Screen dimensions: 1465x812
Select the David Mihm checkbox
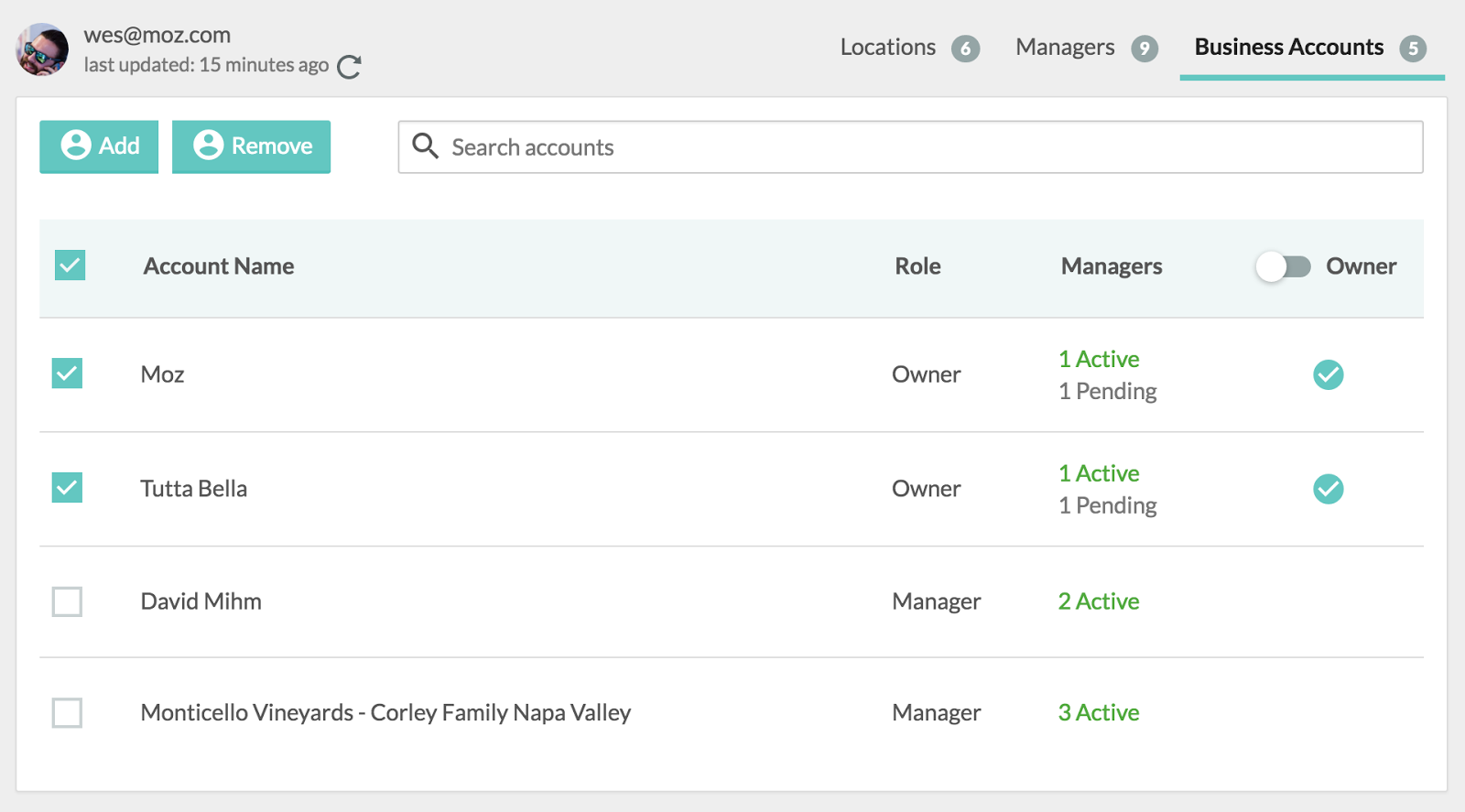pyautogui.click(x=67, y=601)
